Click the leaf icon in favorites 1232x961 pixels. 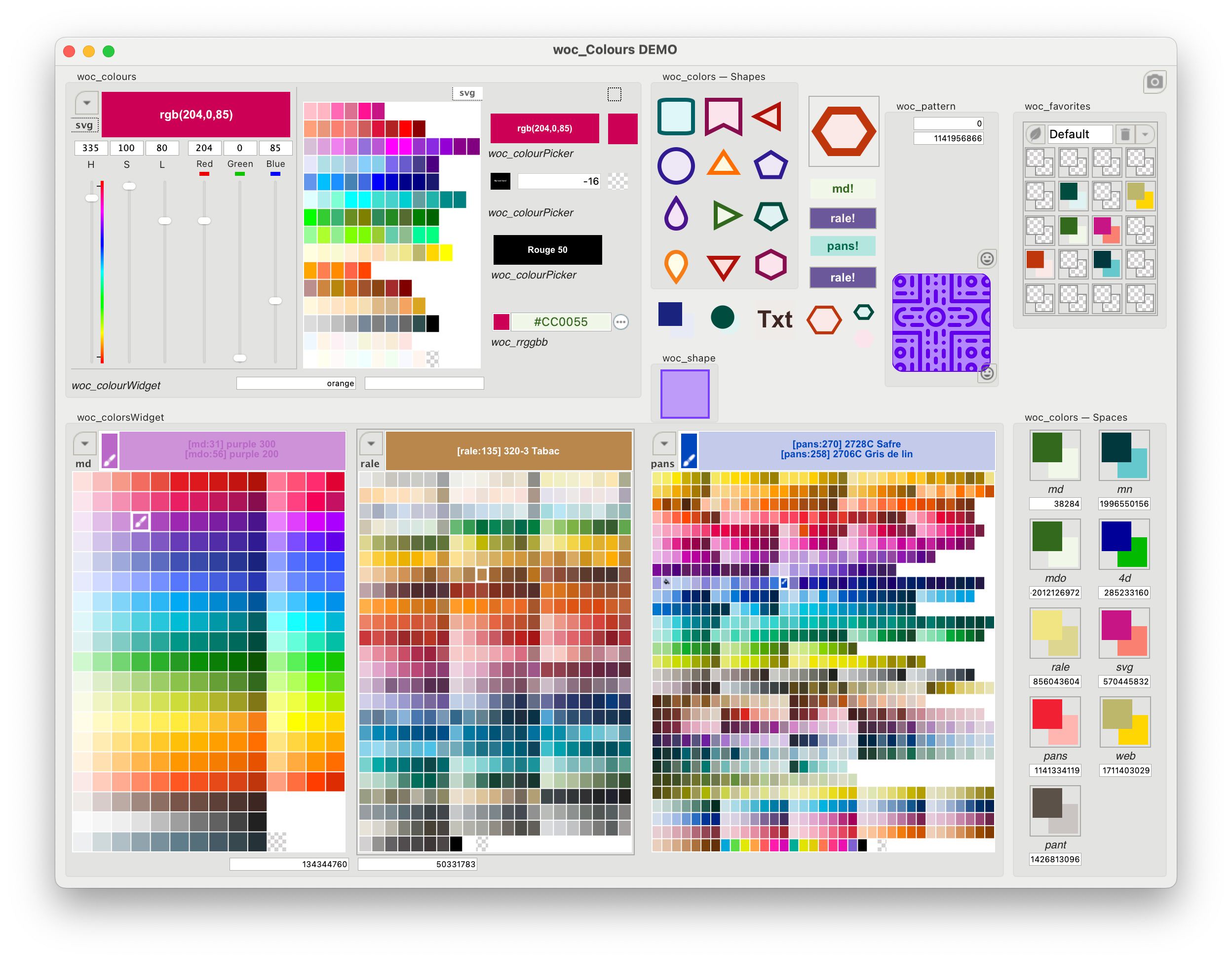(x=1035, y=134)
